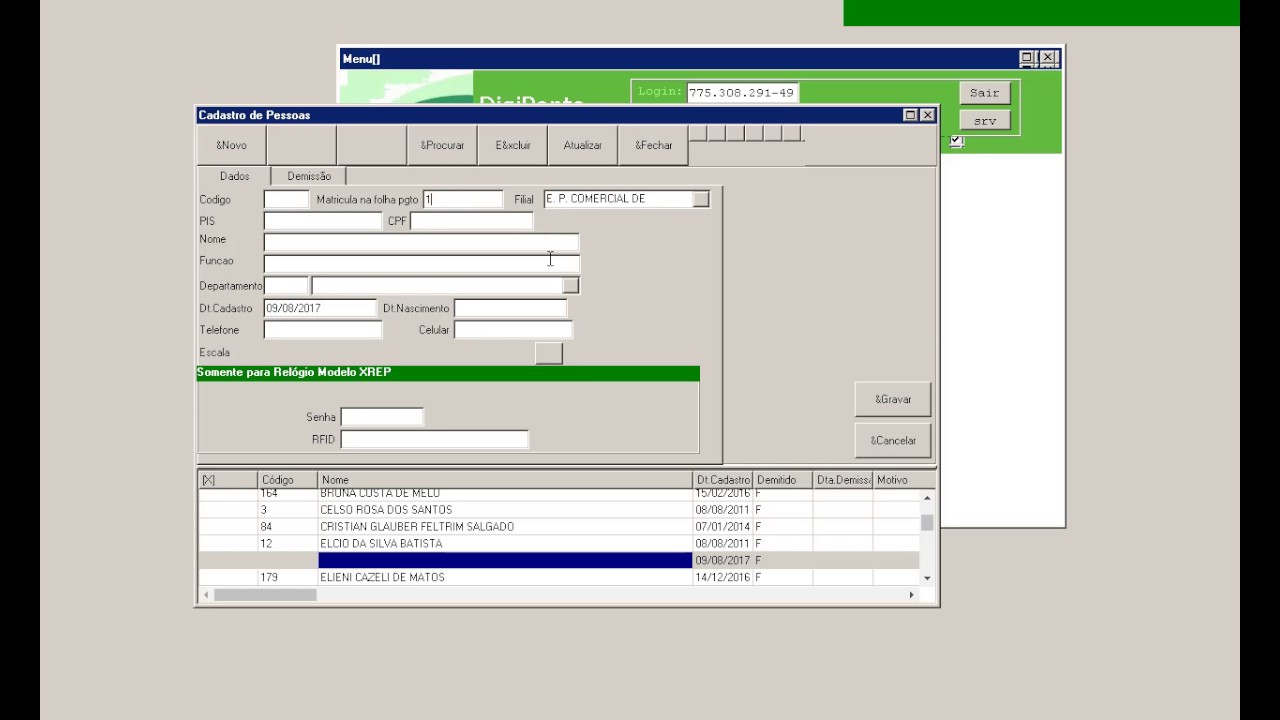Click the Funcao input field
Image resolution: width=1280 pixels, height=720 pixels.
pos(421,264)
